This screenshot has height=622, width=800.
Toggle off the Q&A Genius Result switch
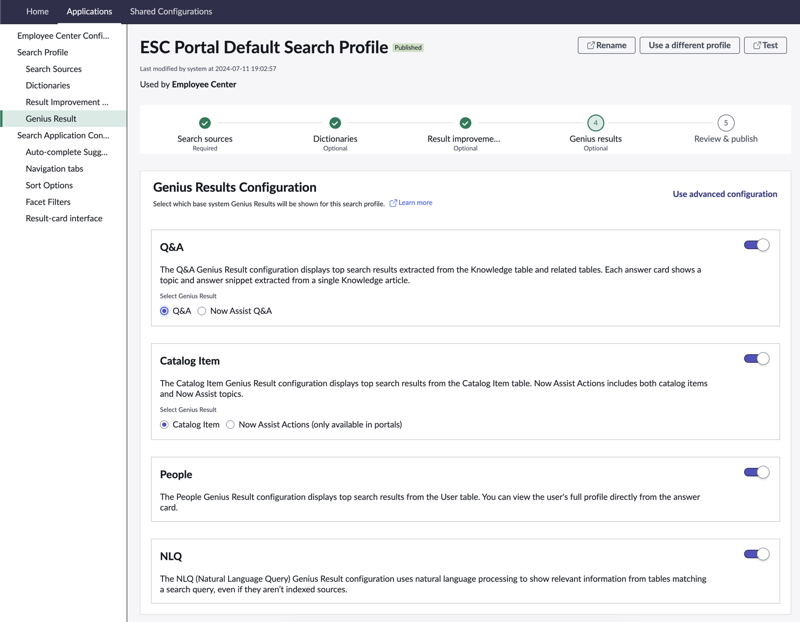[x=757, y=245]
